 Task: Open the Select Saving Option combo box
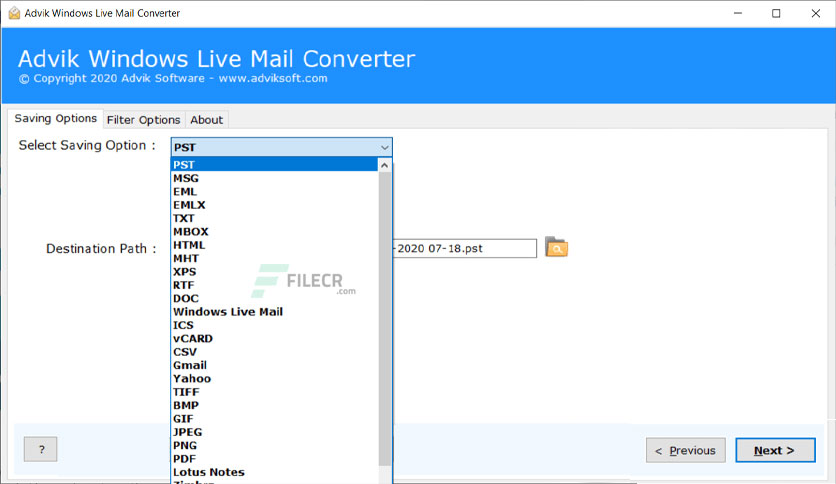pyautogui.click(x=282, y=147)
